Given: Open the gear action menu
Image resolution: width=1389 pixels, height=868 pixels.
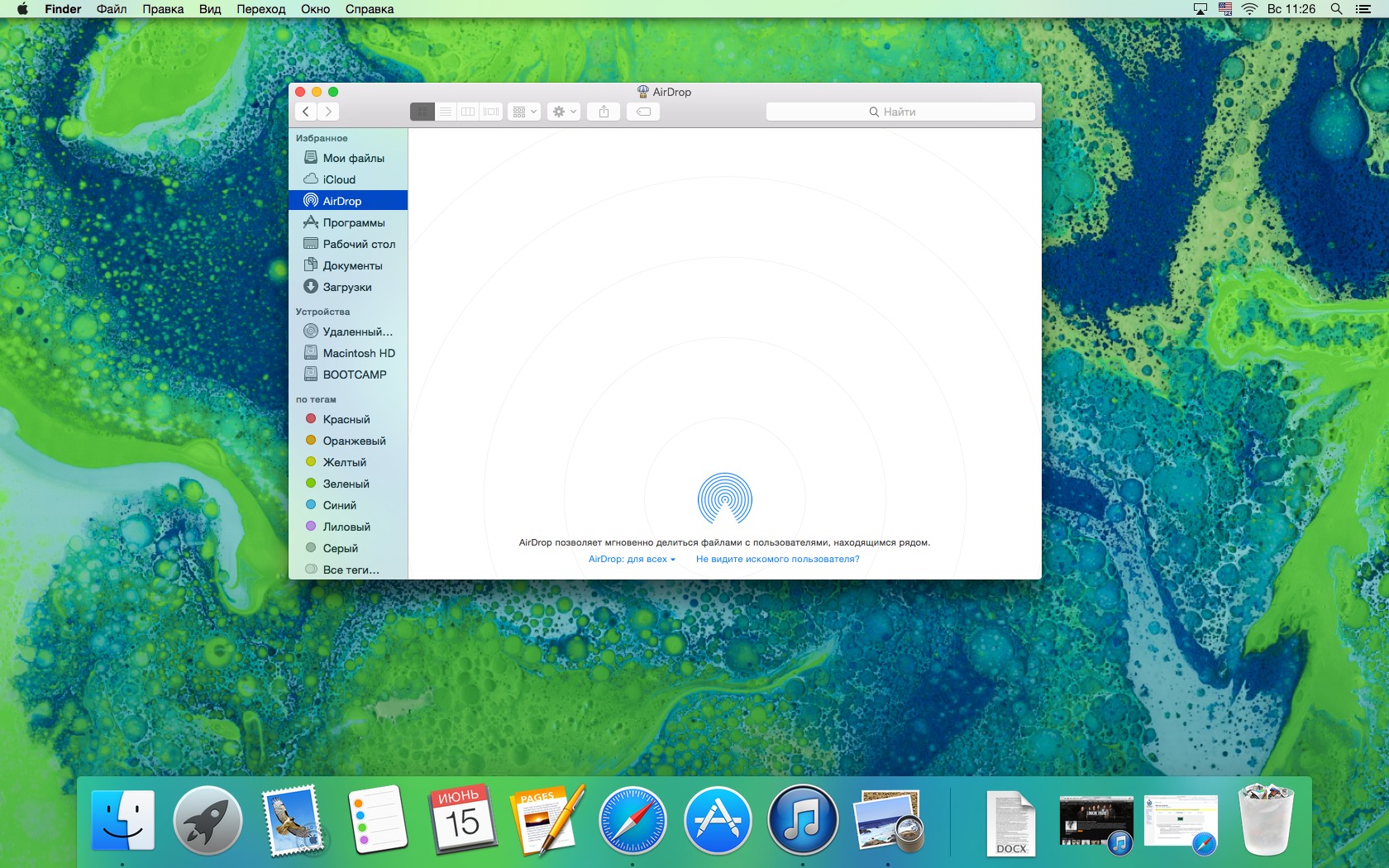Looking at the screenshot, I should (x=564, y=112).
